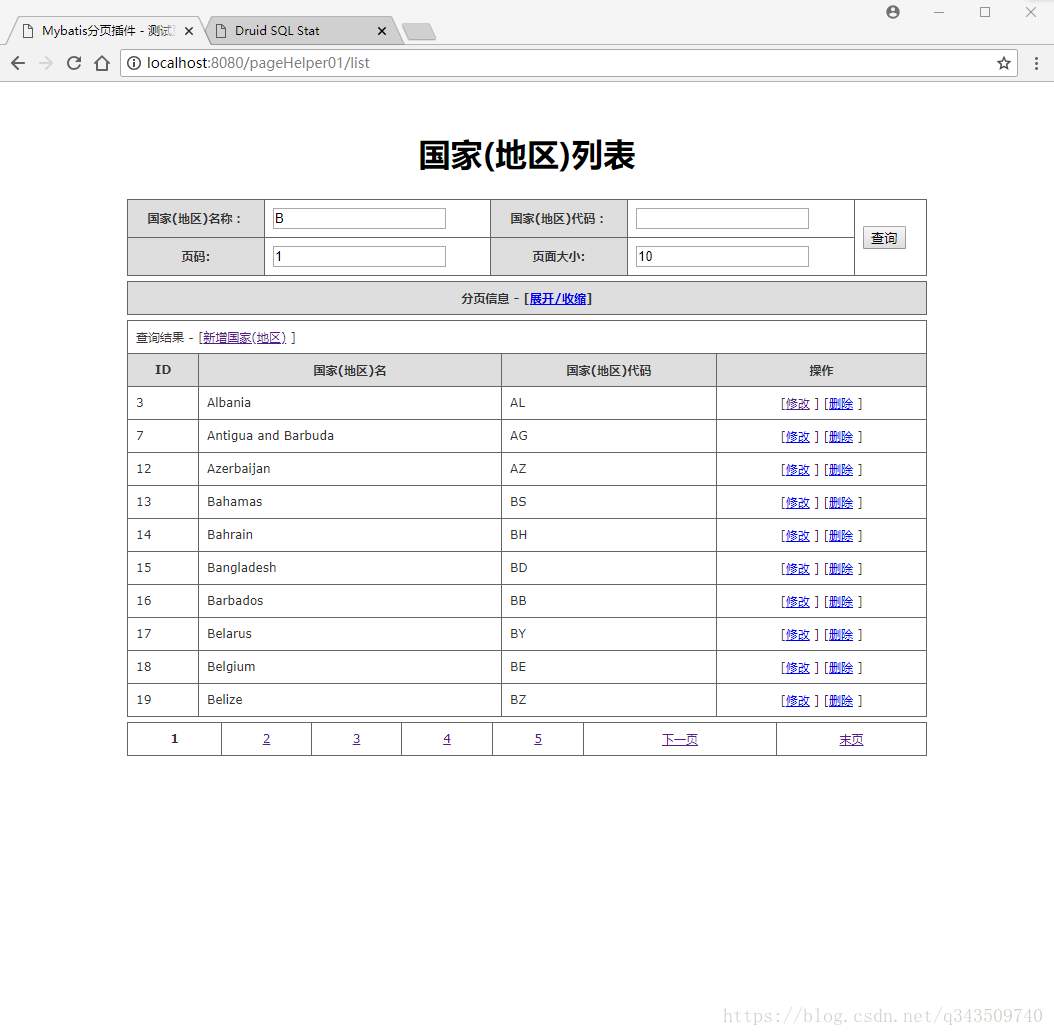Open the Chrome user profile icon

(x=893, y=12)
